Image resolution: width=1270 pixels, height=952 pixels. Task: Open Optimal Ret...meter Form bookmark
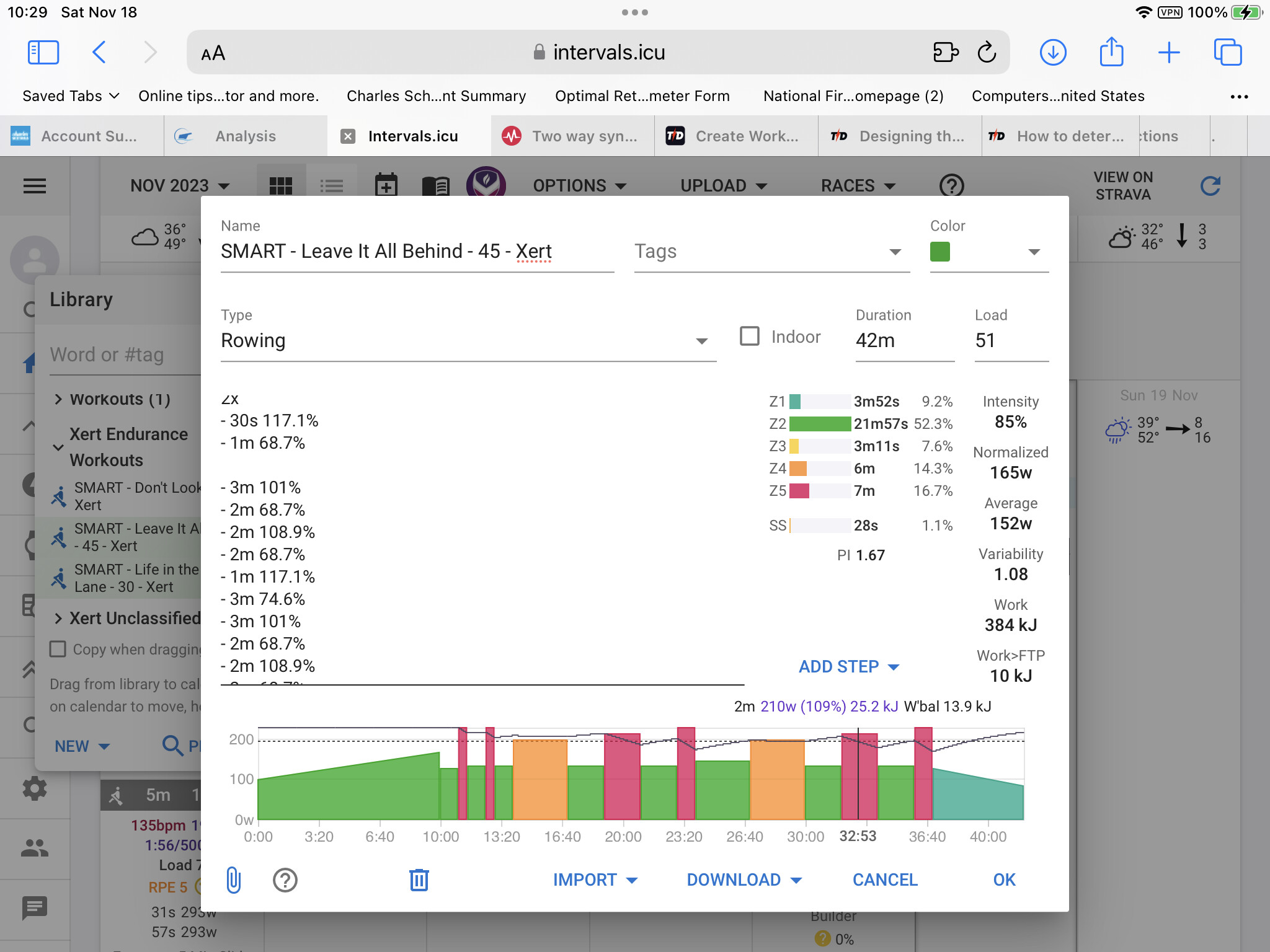(642, 96)
